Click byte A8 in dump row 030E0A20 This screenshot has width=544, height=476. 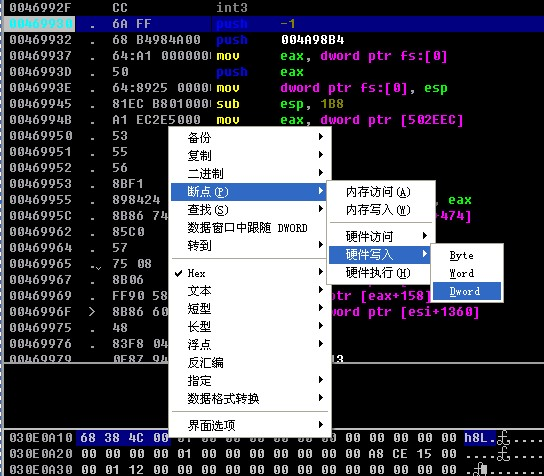(x=376, y=454)
